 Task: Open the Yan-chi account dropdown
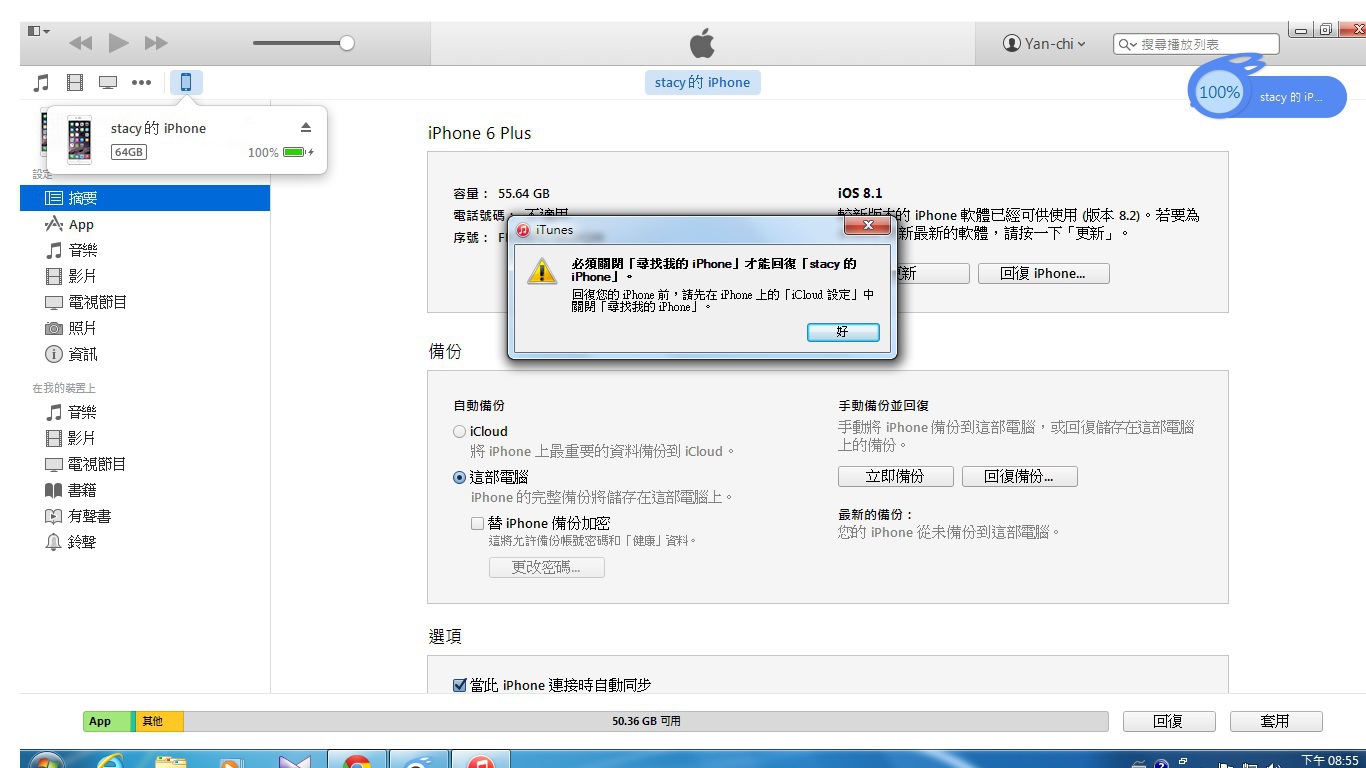pos(1043,43)
